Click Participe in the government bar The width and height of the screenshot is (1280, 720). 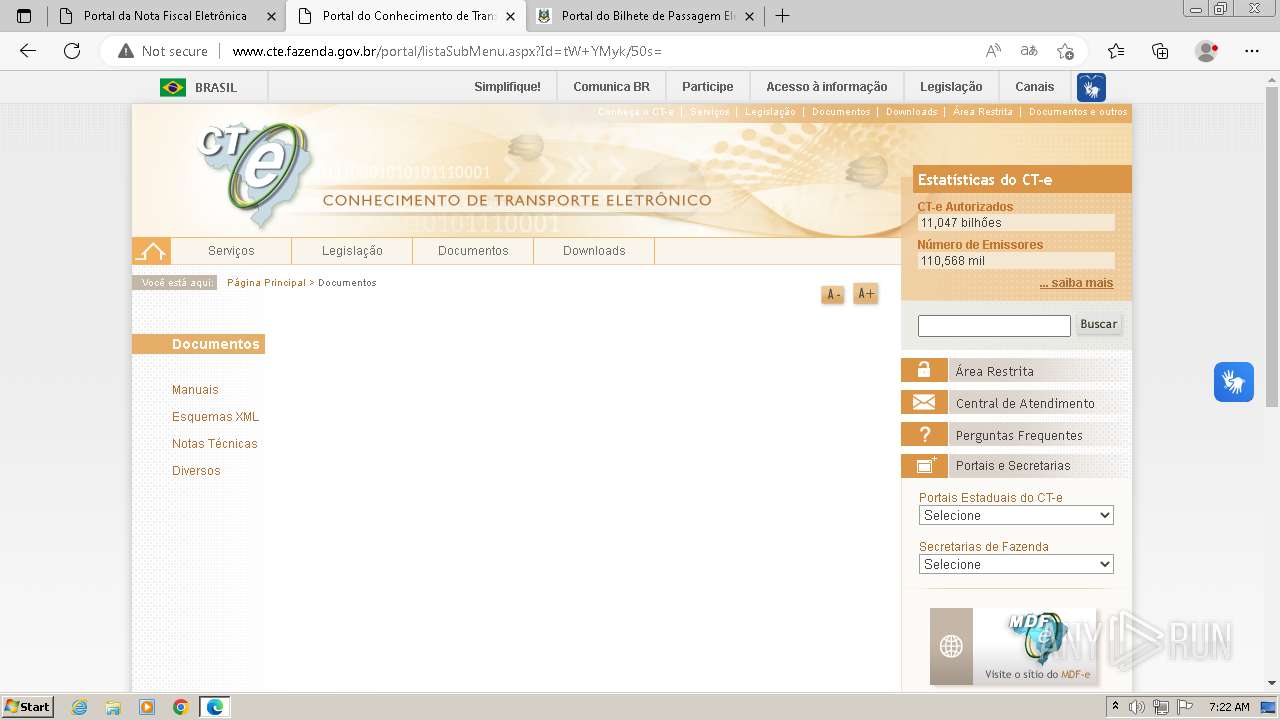(x=708, y=87)
